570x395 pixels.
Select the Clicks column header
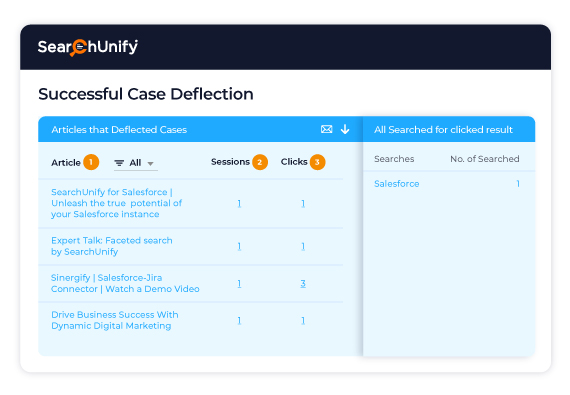pyautogui.click(x=294, y=162)
